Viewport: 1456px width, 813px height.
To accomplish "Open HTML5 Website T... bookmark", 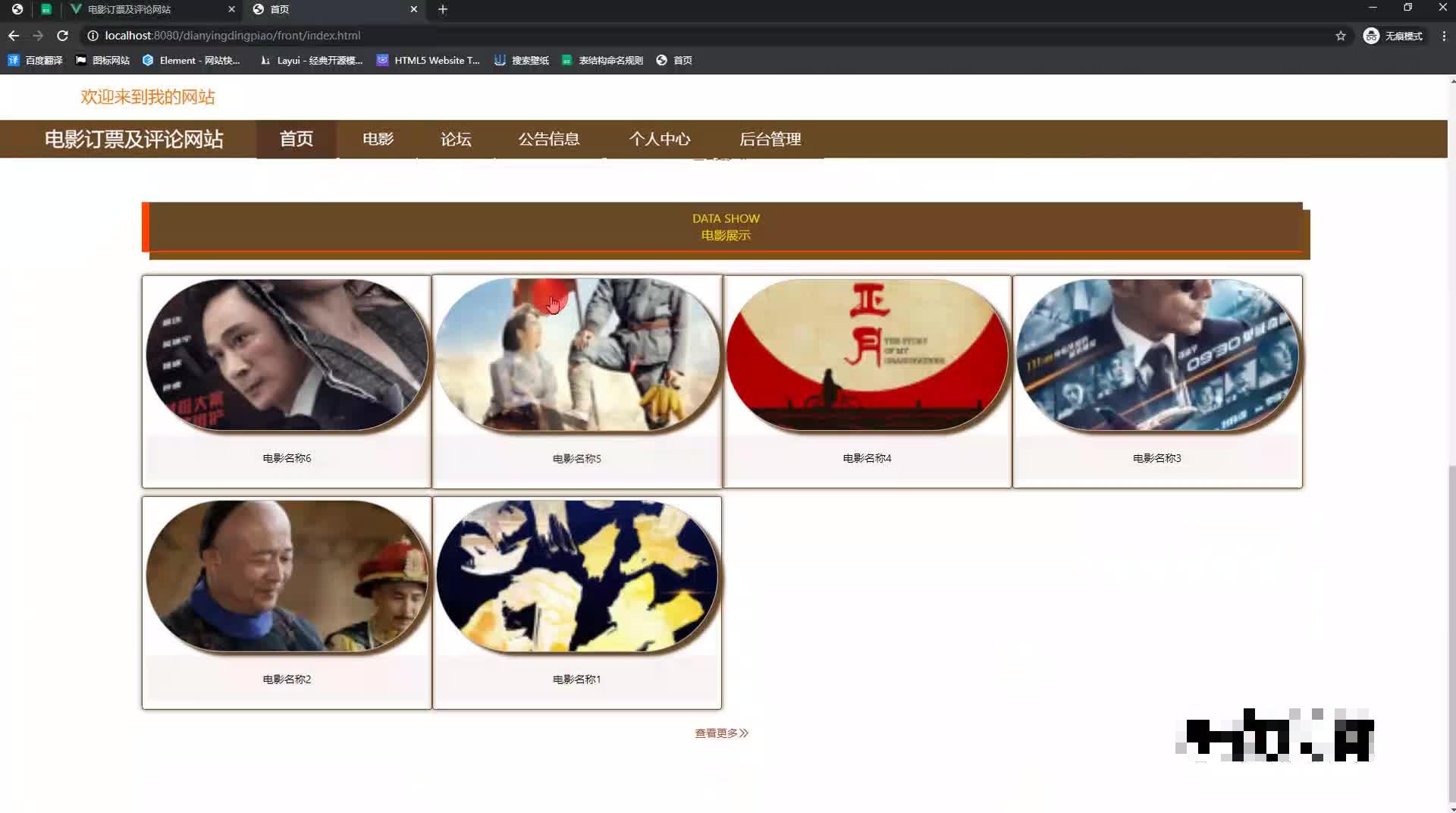I will tap(428, 60).
